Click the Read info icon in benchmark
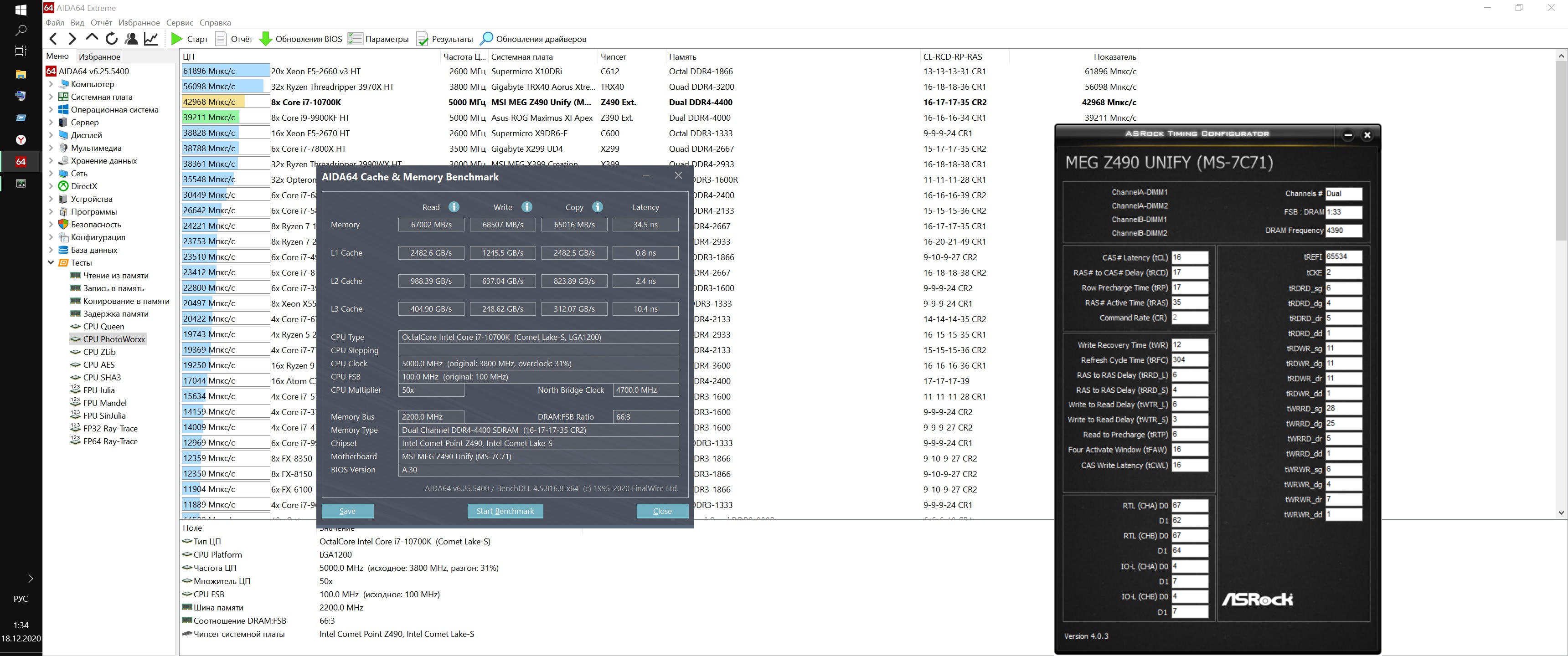This screenshot has height=656, width=1568. pos(454,207)
